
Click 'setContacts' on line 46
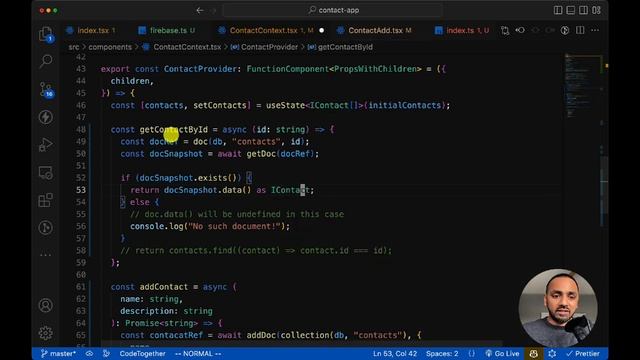point(220,105)
